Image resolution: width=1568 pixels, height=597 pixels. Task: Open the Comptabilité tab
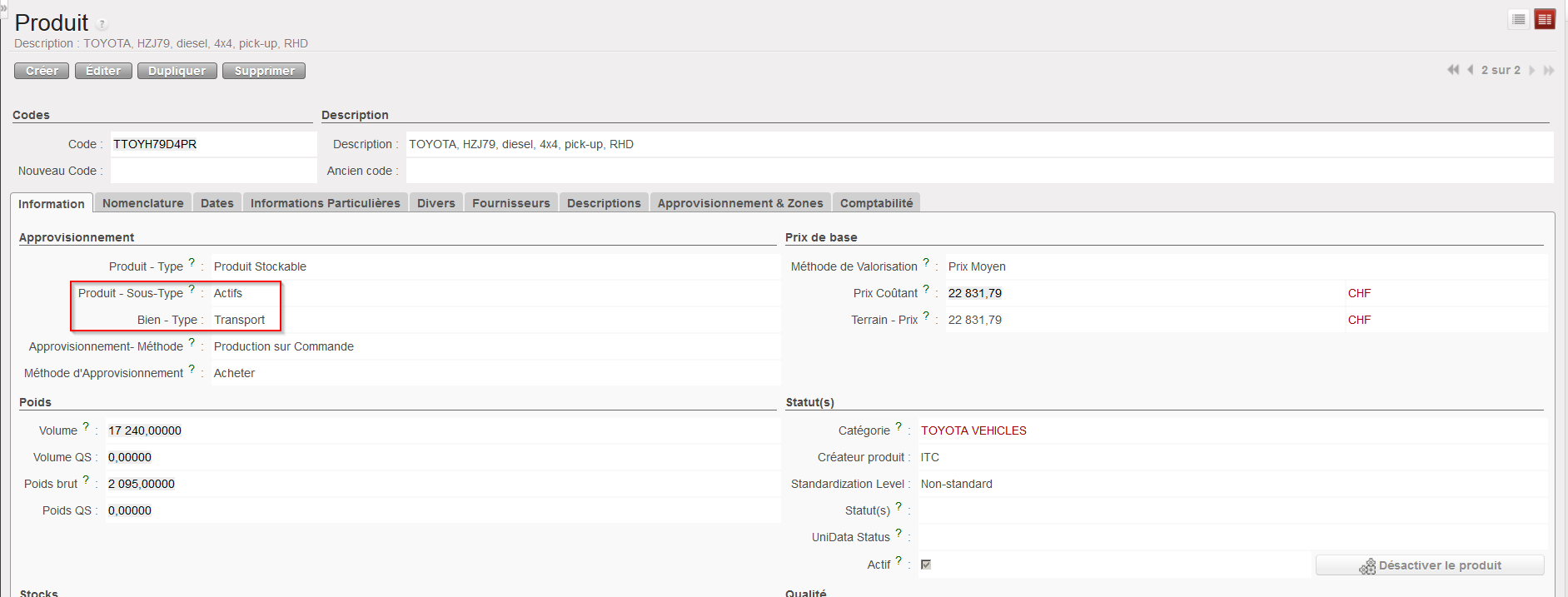pos(876,203)
